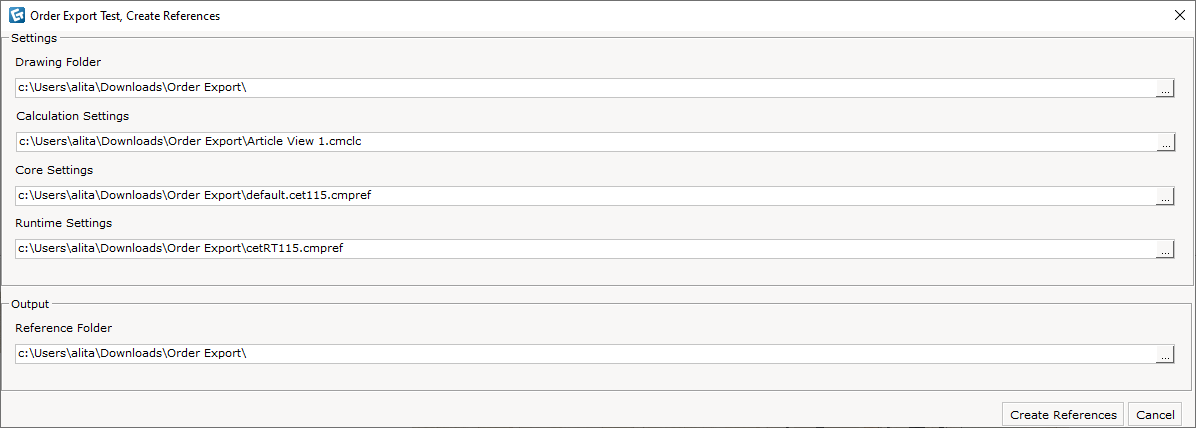Open the Reference Folder browse button
1196x428 pixels.
pyautogui.click(x=1165, y=355)
